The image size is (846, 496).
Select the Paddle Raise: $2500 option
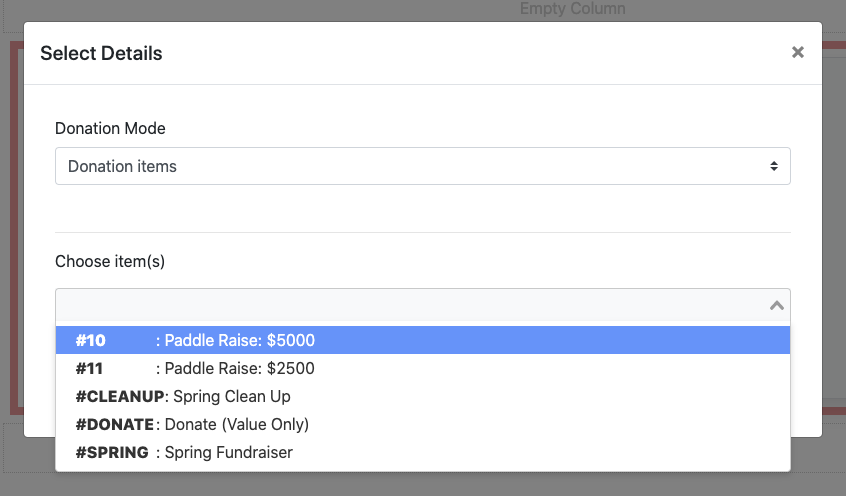(240, 368)
